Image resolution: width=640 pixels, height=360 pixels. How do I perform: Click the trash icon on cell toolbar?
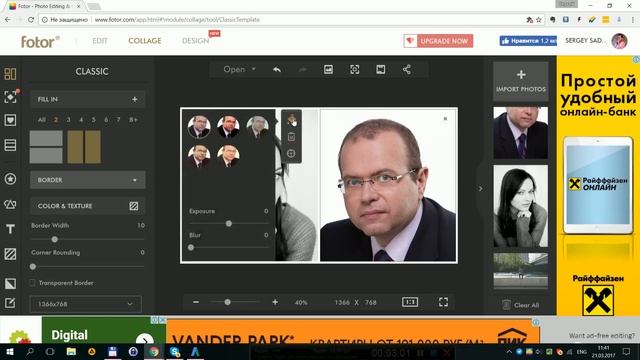291,137
